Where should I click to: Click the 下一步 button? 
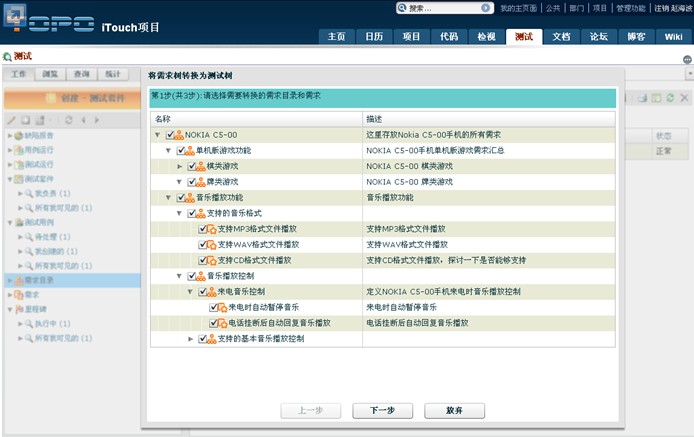pyautogui.click(x=382, y=410)
